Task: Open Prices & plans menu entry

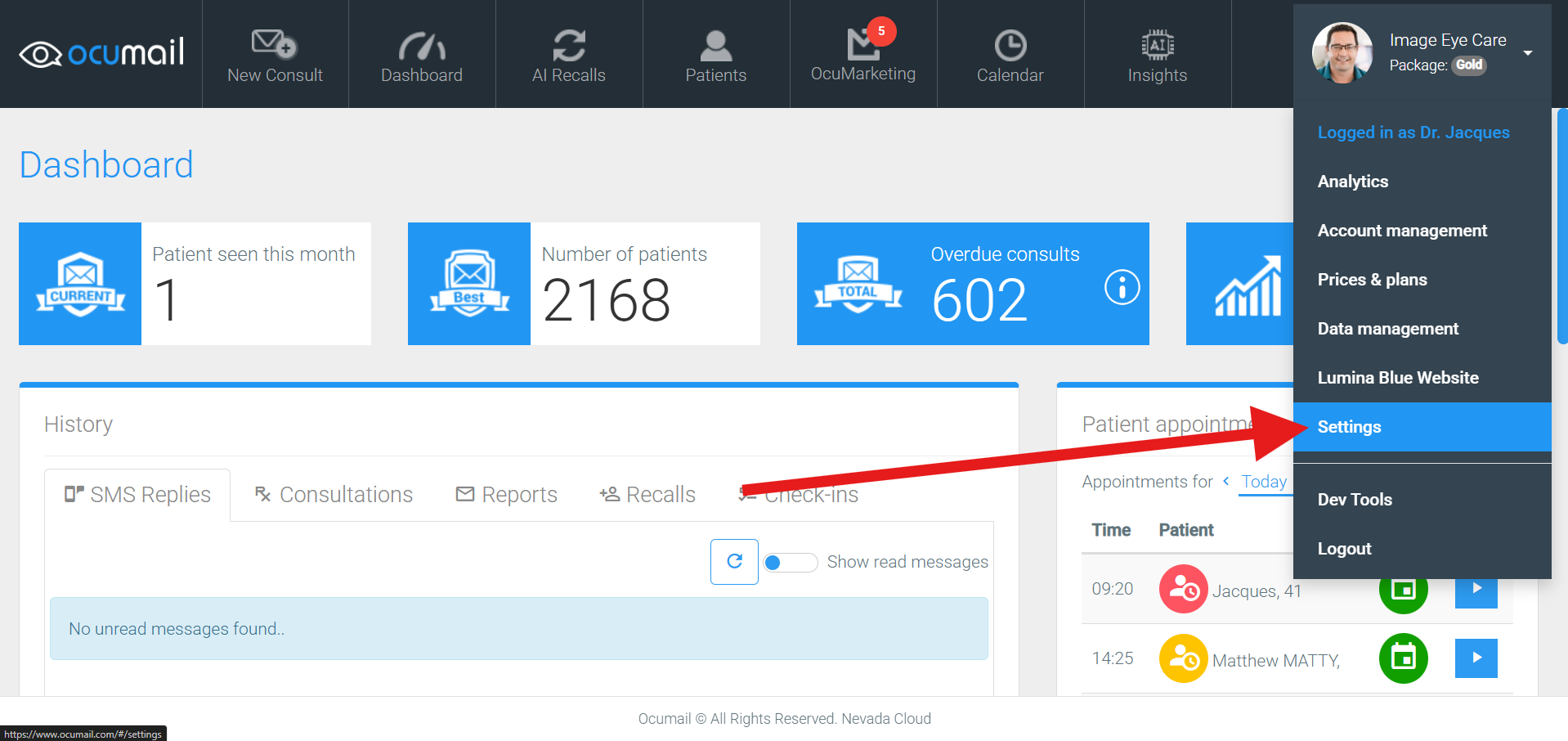Action: click(1422, 280)
